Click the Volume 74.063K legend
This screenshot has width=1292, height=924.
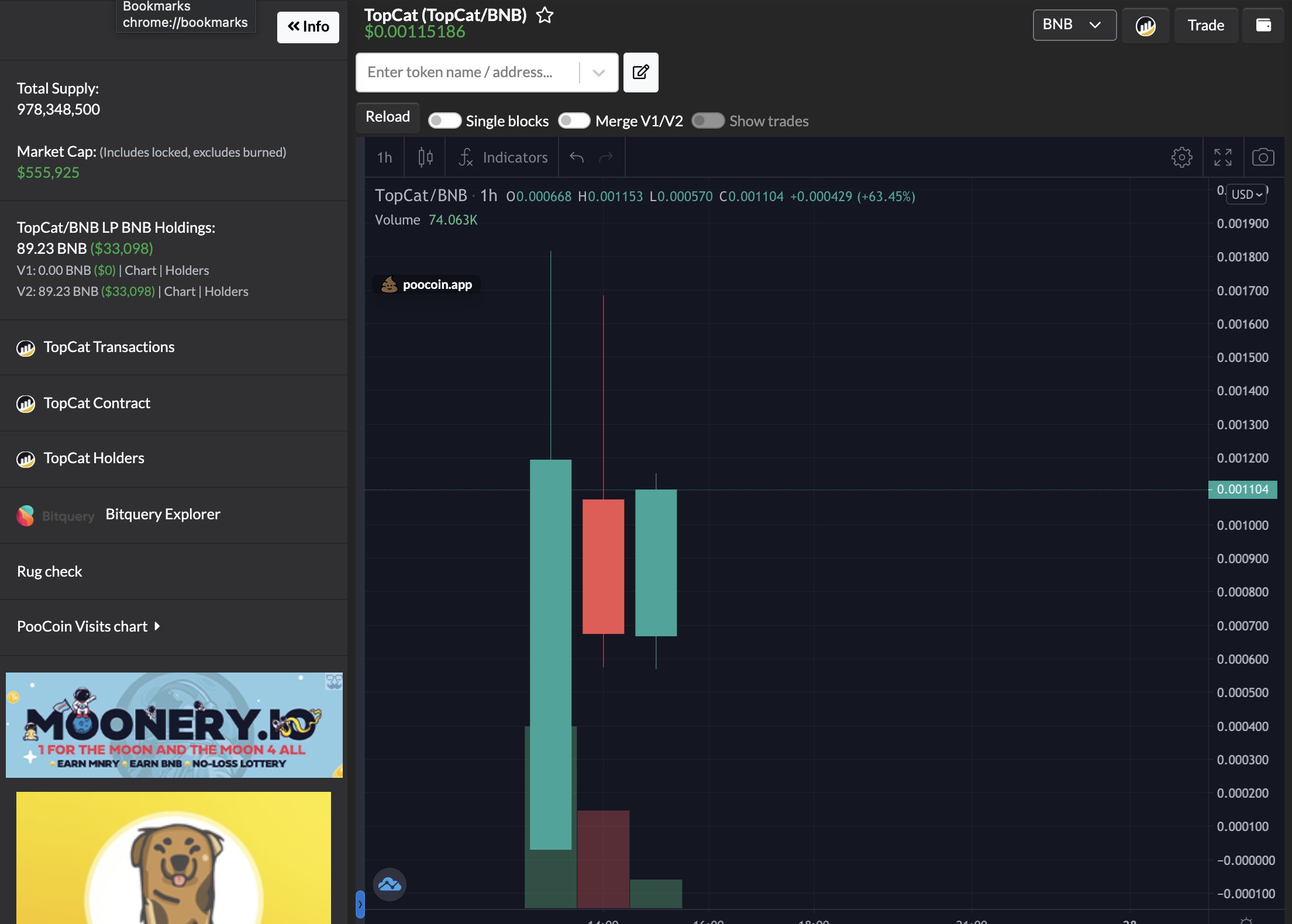pos(426,220)
